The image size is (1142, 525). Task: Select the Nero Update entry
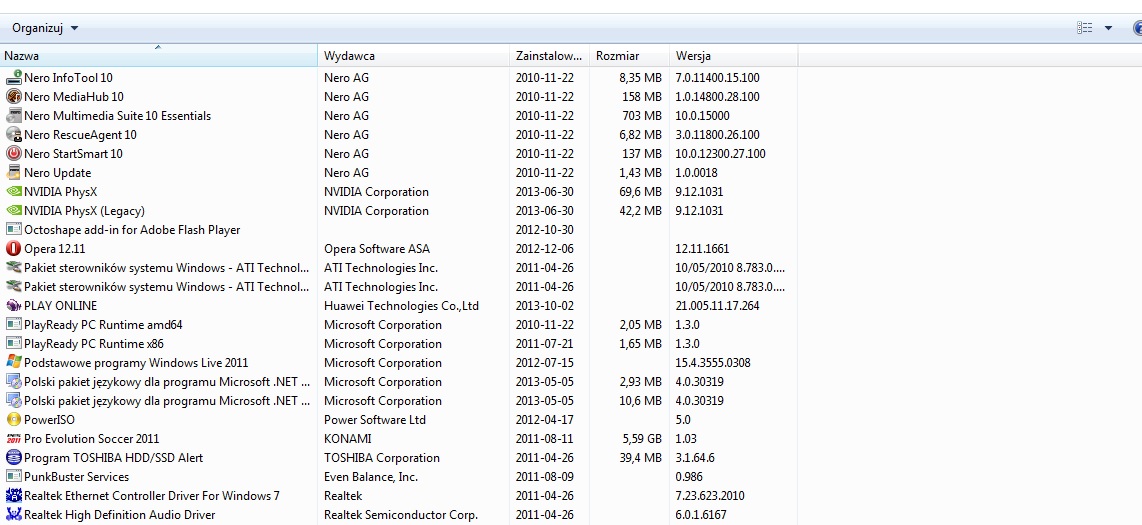58,173
